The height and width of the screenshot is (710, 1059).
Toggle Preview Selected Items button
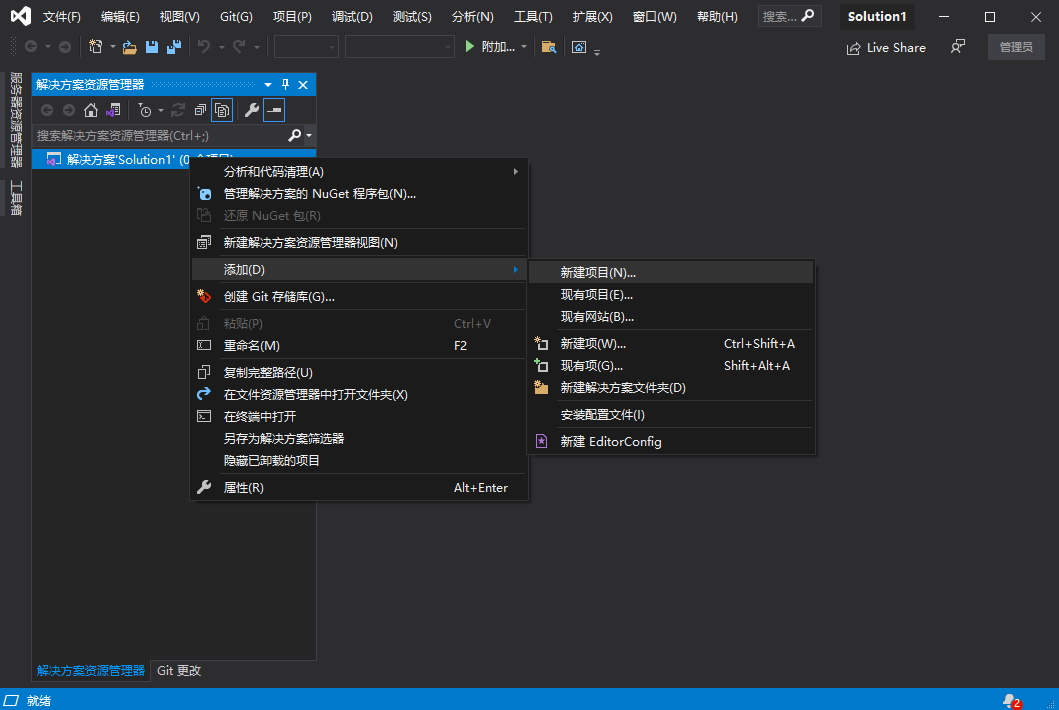click(x=274, y=110)
